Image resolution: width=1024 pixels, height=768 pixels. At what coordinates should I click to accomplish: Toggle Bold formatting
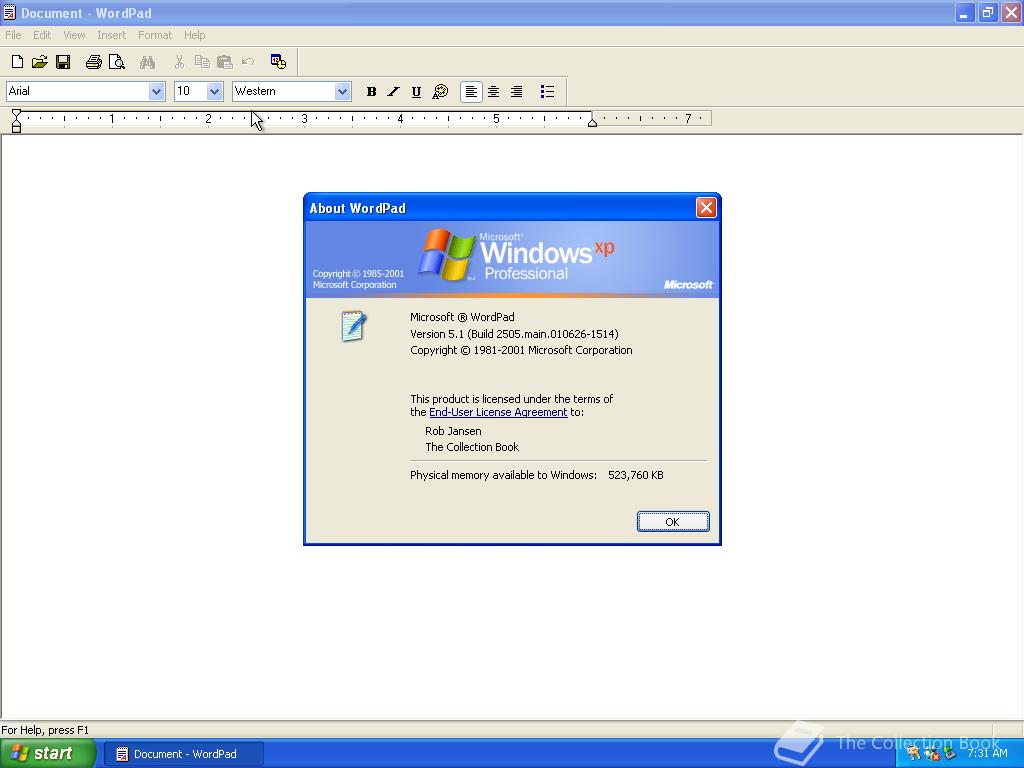tap(371, 92)
